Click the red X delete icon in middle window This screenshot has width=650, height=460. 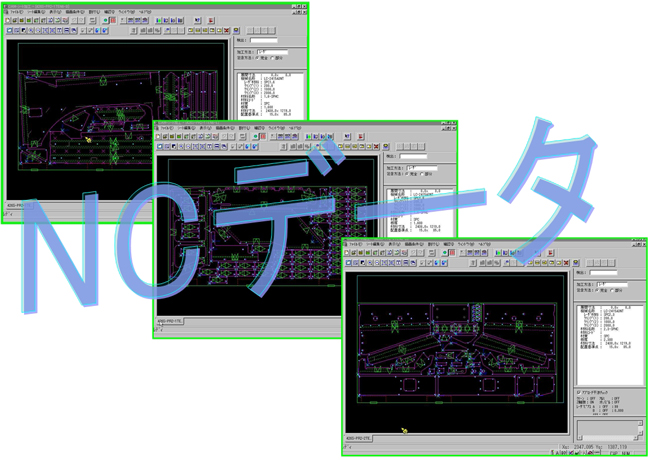click(x=376, y=147)
